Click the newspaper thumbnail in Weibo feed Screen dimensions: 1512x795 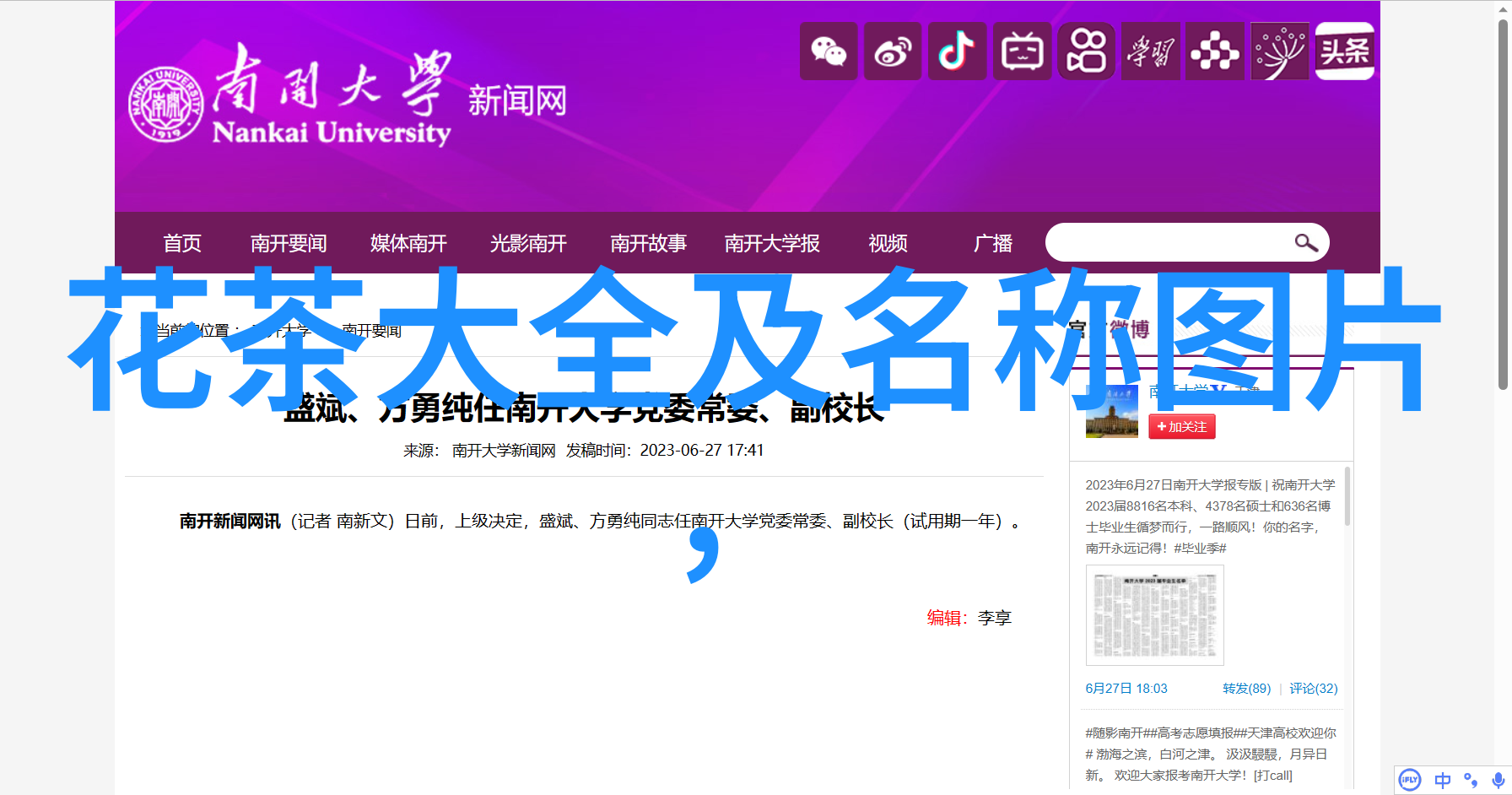pyautogui.click(x=1154, y=615)
